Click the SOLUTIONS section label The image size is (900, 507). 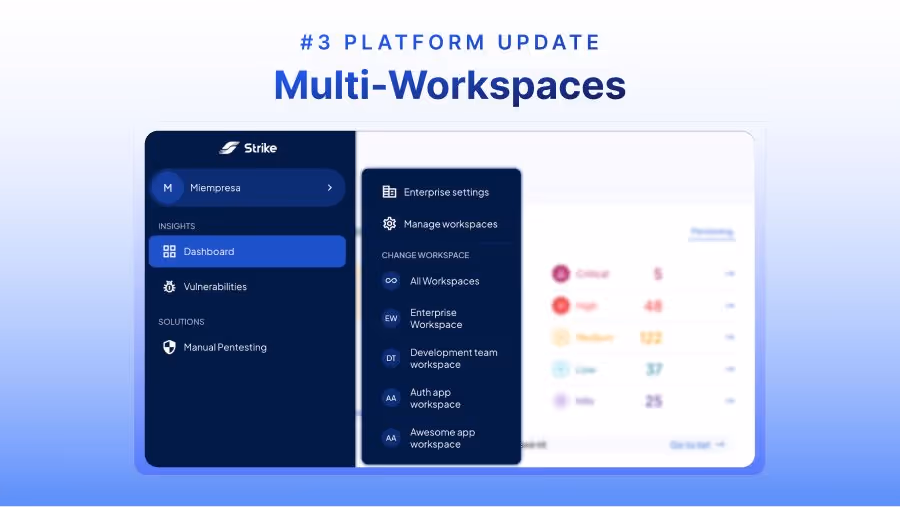(181, 322)
